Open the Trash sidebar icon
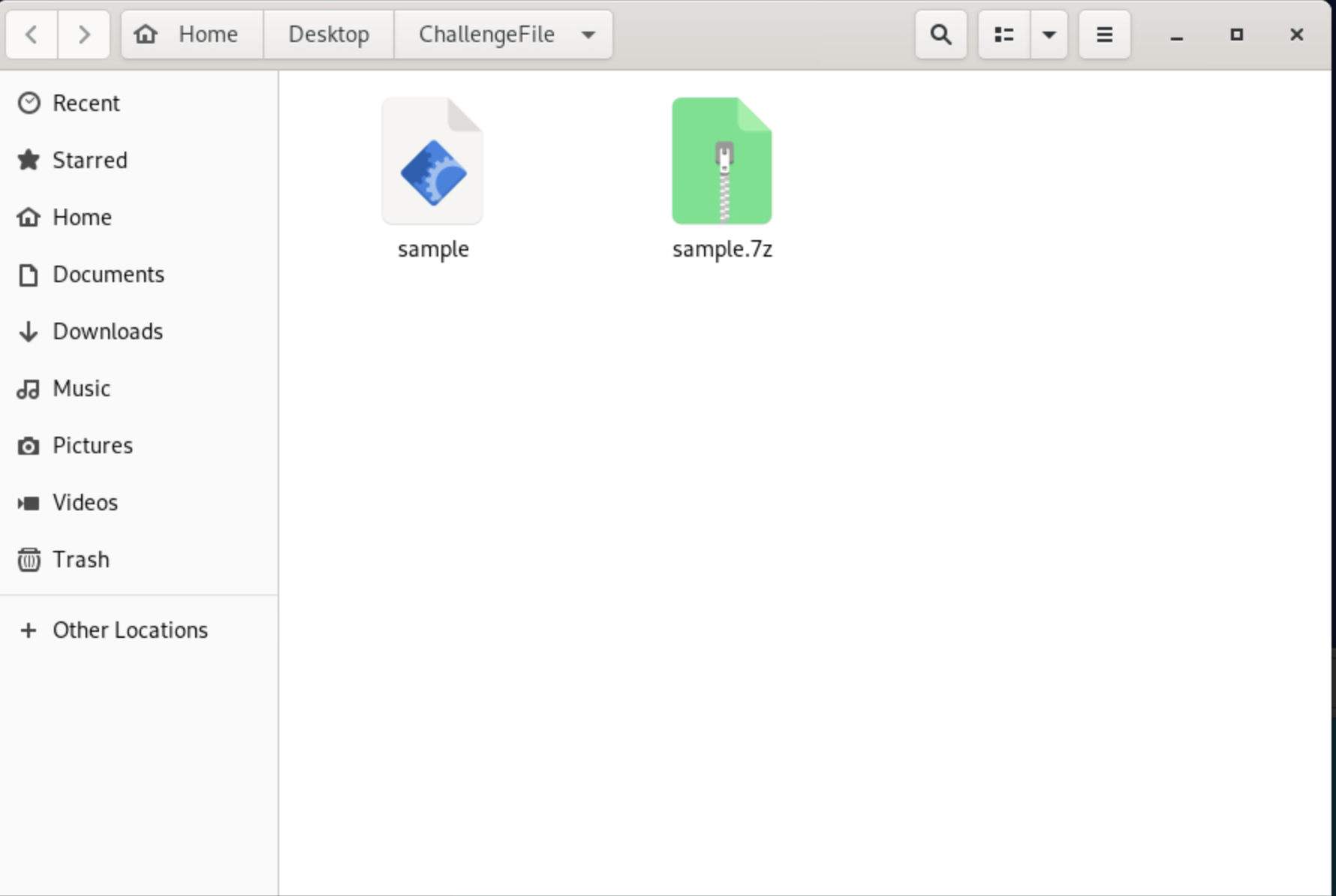Viewport: 1336px width, 896px height. click(x=29, y=560)
